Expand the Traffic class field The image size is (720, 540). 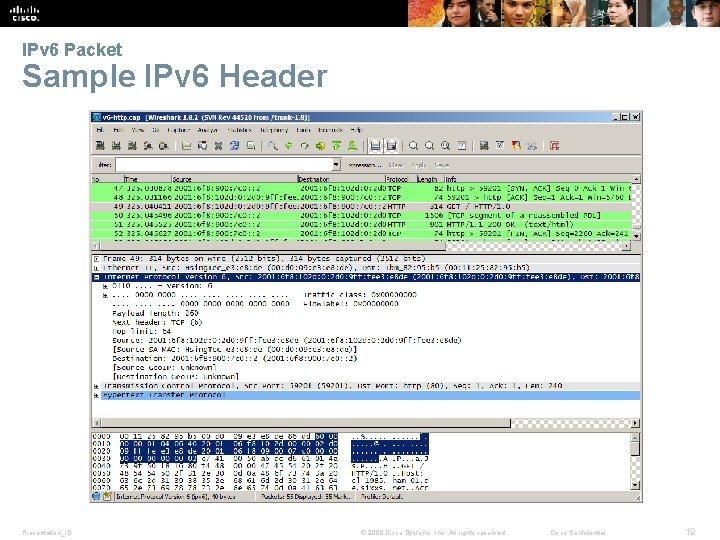click(x=106, y=295)
